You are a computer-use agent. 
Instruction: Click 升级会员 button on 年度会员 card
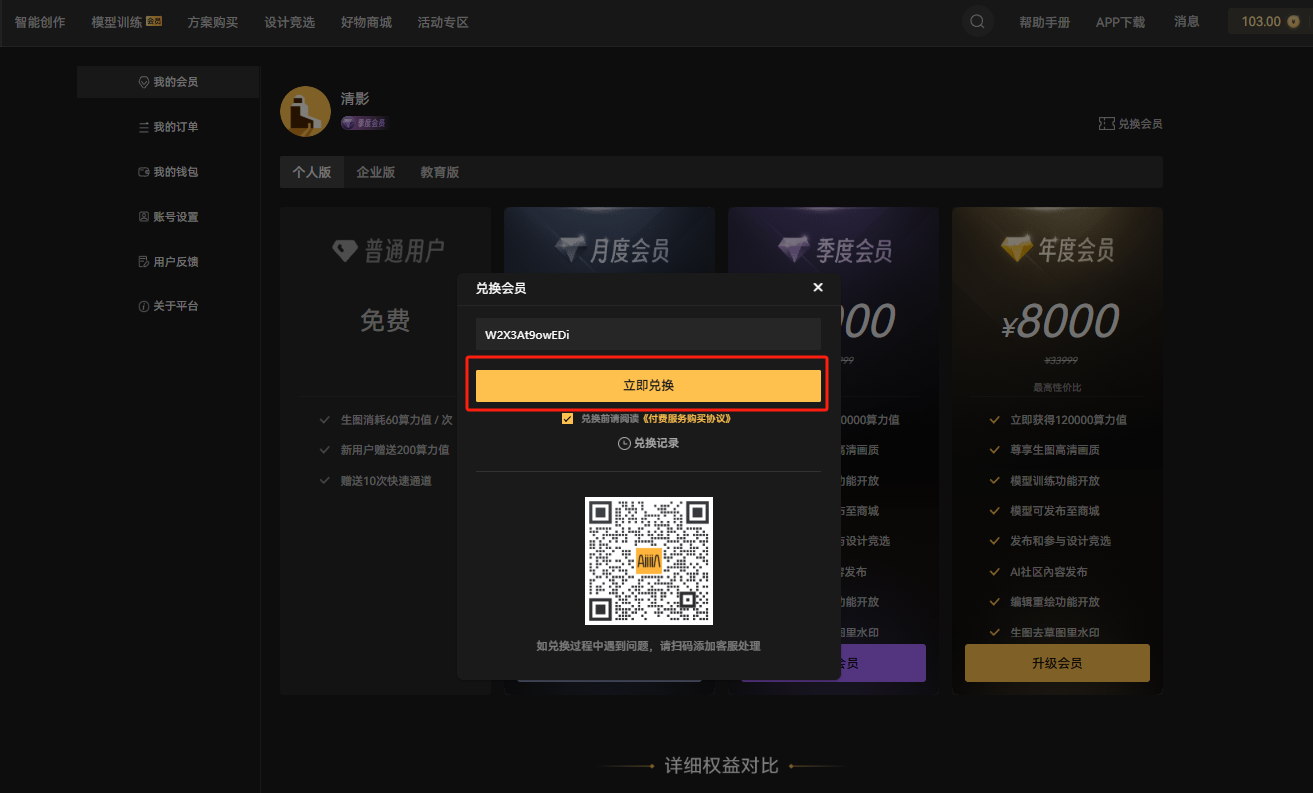click(1057, 663)
